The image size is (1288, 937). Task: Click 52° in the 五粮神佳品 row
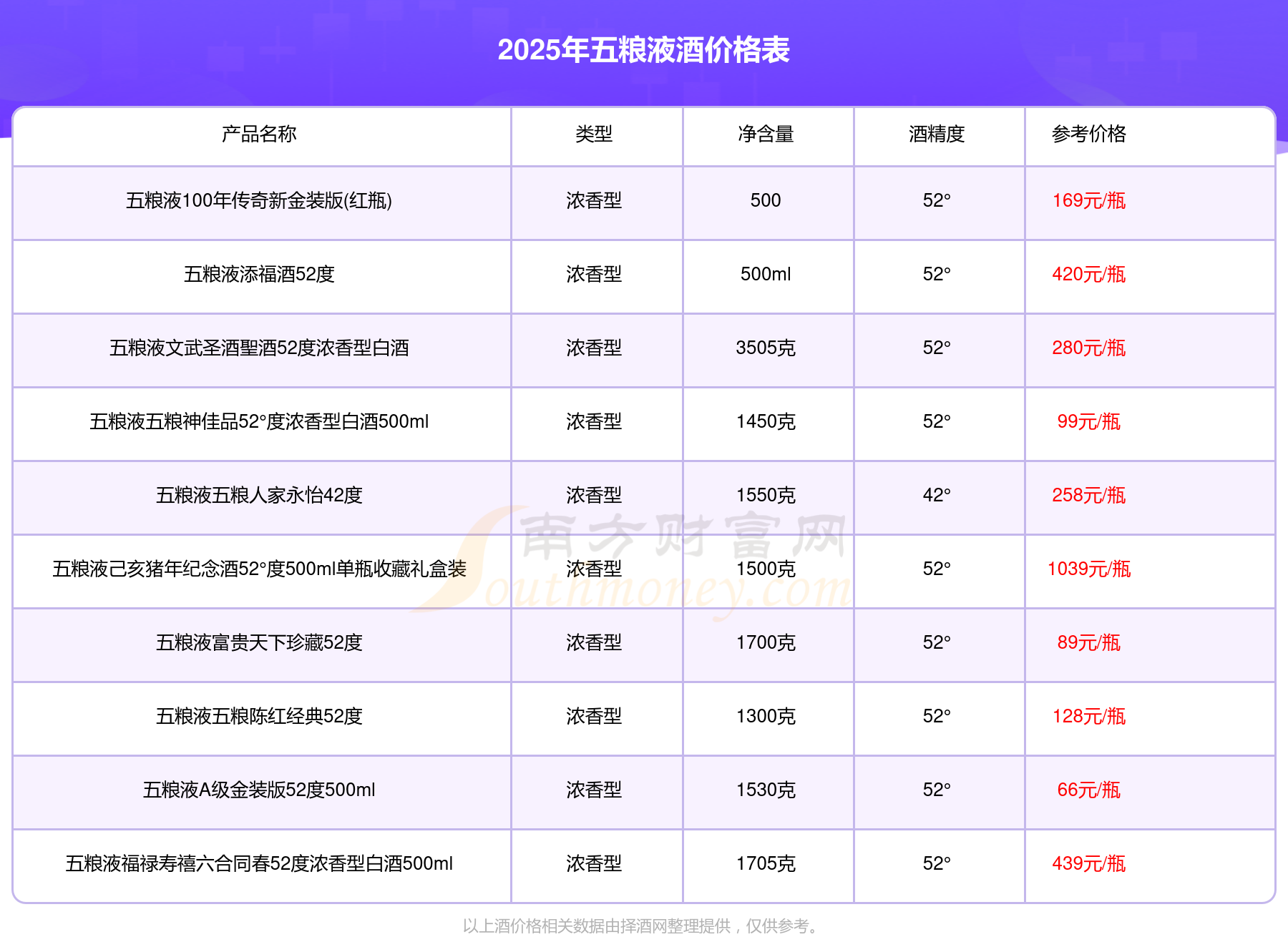click(x=937, y=421)
